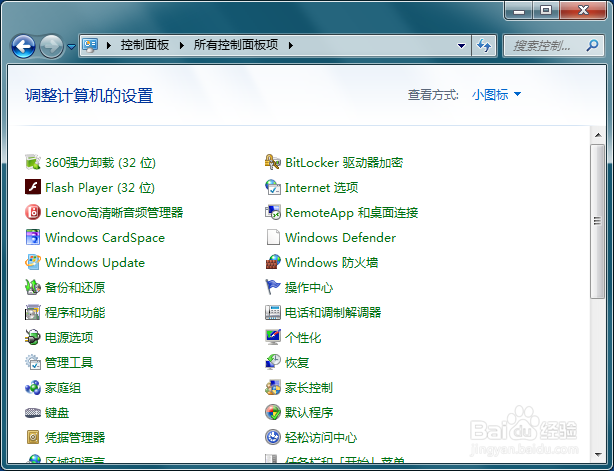This screenshot has width=614, height=471.
Task: Click the BitLocker 驱动器加密 icon
Action: pyautogui.click(x=273, y=162)
